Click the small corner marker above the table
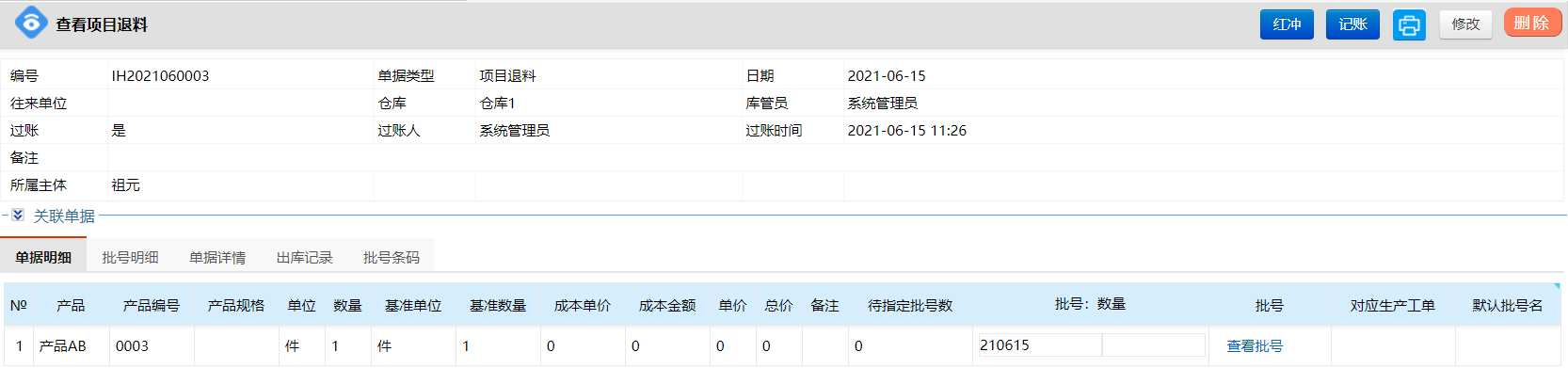The image size is (1568, 368). (x=1557, y=286)
